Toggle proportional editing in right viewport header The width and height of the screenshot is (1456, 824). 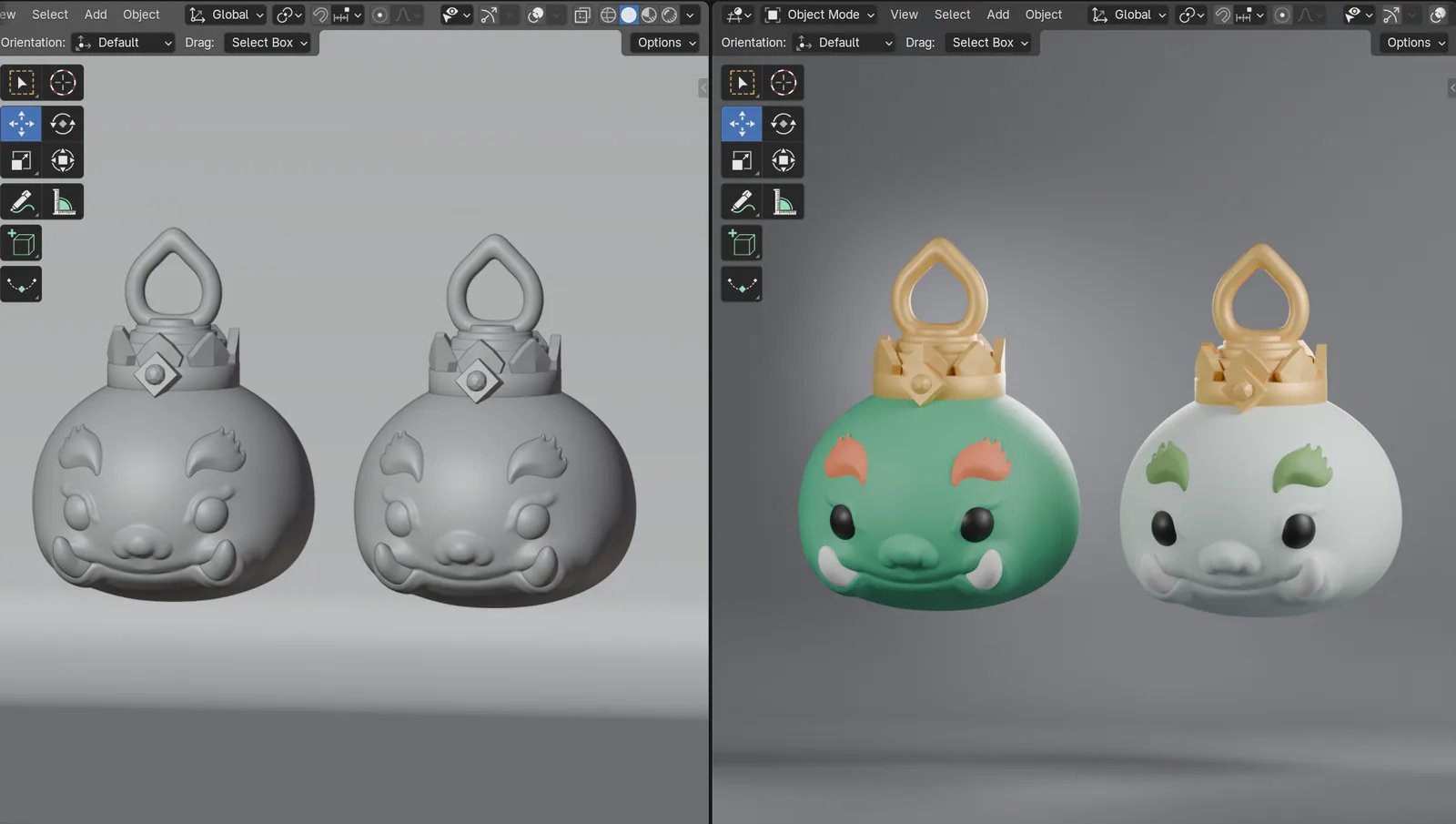click(x=1282, y=15)
